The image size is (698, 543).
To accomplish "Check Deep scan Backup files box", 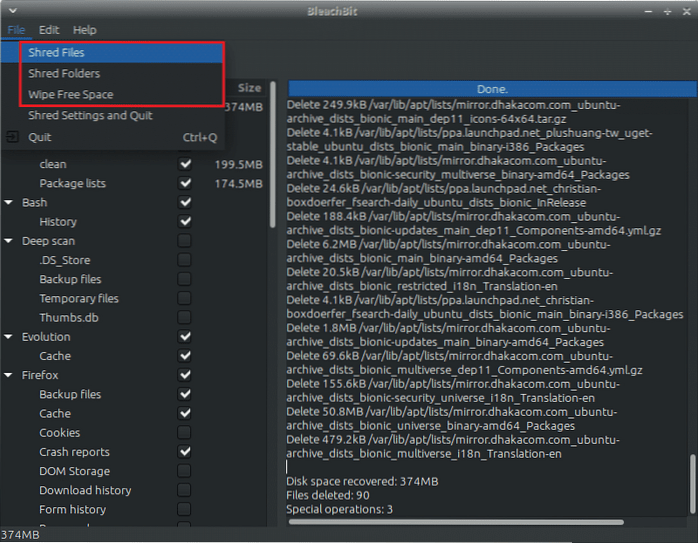I will click(185, 279).
